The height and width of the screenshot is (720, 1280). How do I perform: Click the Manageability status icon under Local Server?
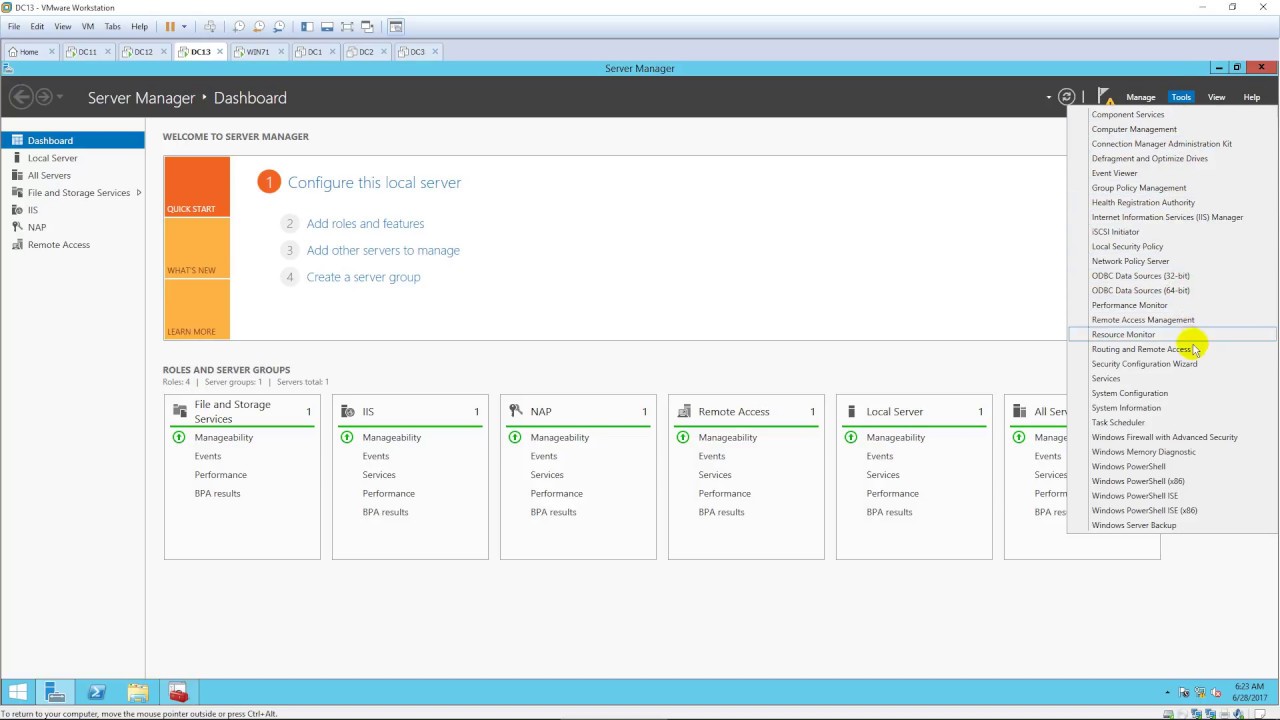point(851,437)
